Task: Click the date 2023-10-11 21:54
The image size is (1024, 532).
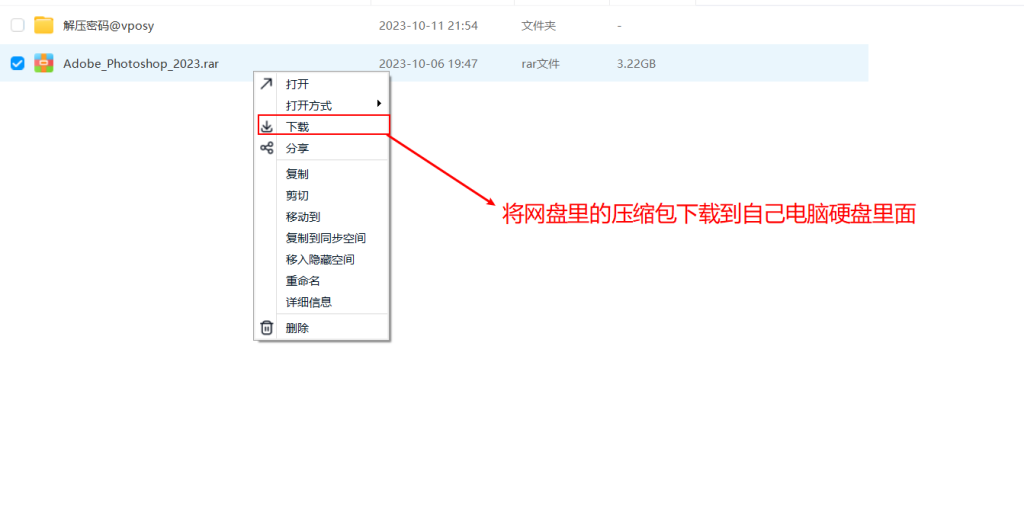Action: [428, 25]
